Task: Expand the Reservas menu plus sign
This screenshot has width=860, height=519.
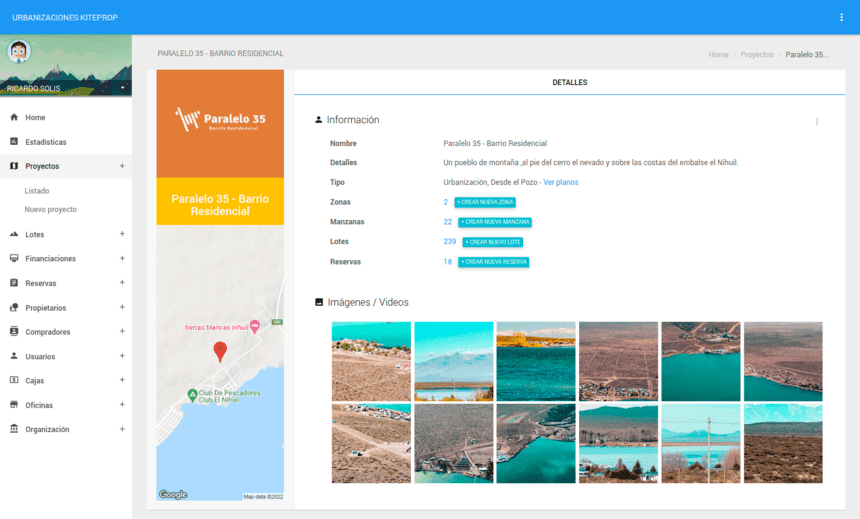Action: pos(122,283)
